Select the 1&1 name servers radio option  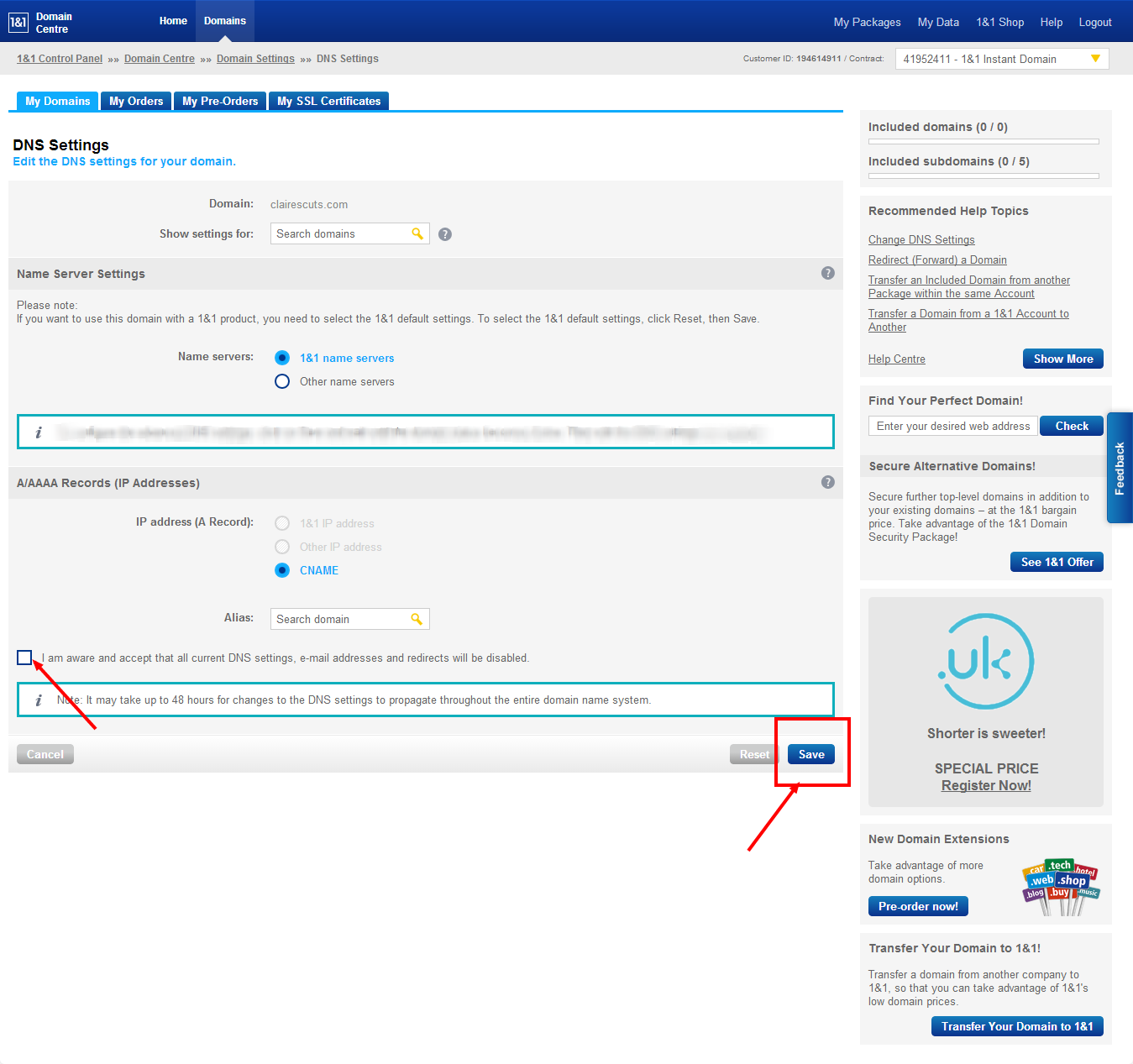point(282,358)
